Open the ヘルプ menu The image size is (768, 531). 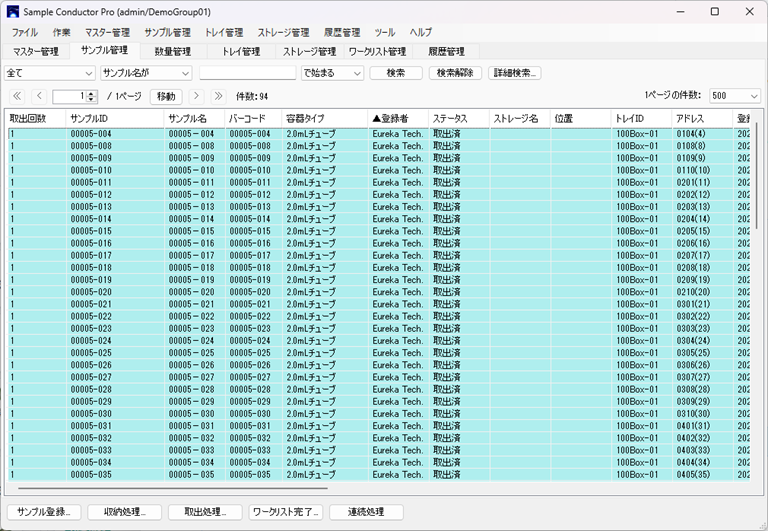421,33
